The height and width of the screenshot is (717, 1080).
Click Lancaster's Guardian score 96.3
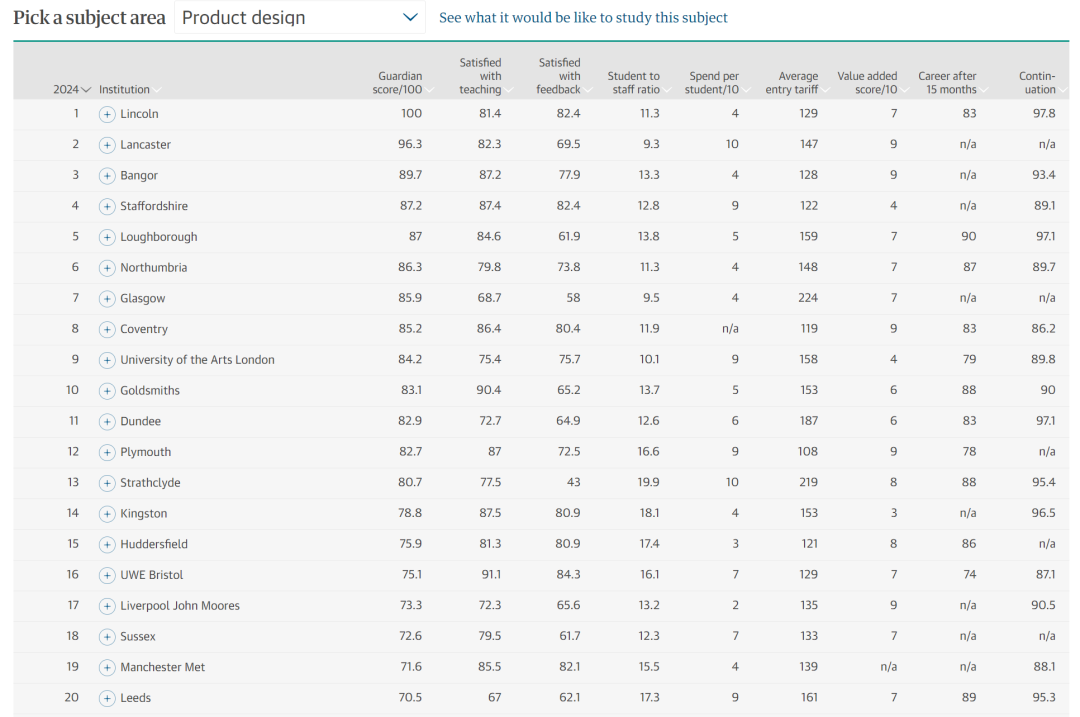coord(410,144)
